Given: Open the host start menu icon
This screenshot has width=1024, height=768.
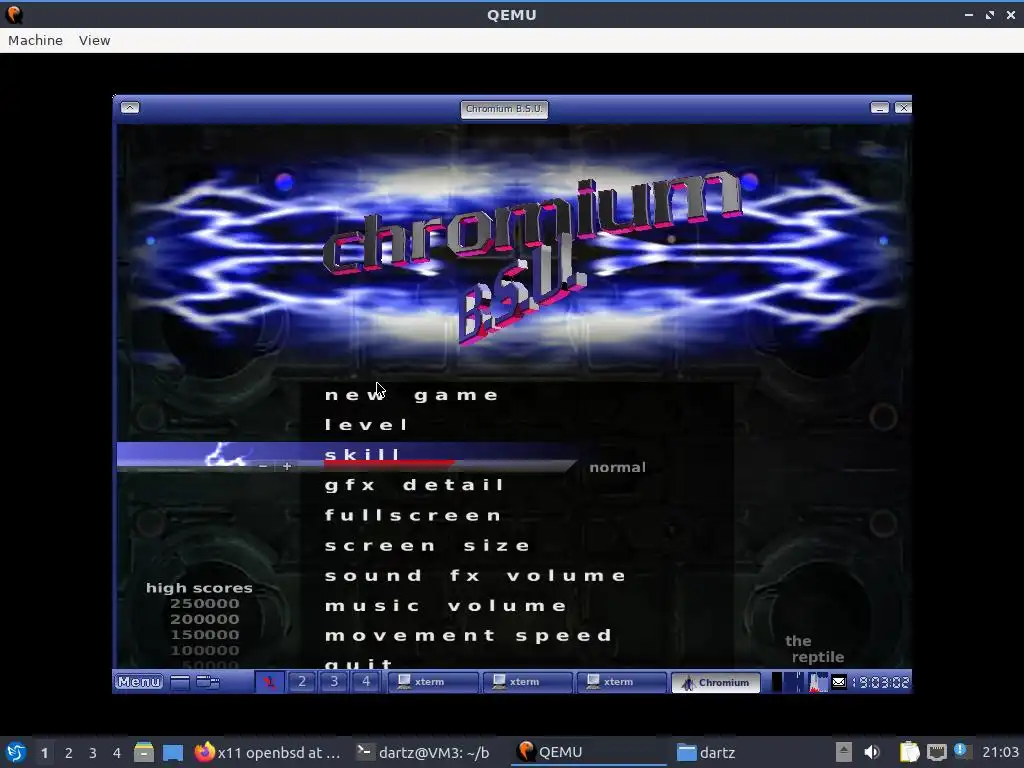Looking at the screenshot, I should pyautogui.click(x=16, y=752).
